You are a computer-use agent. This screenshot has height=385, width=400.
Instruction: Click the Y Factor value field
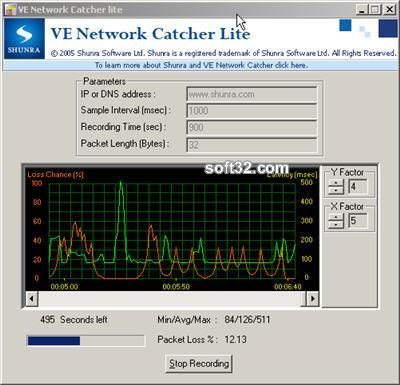click(x=358, y=187)
